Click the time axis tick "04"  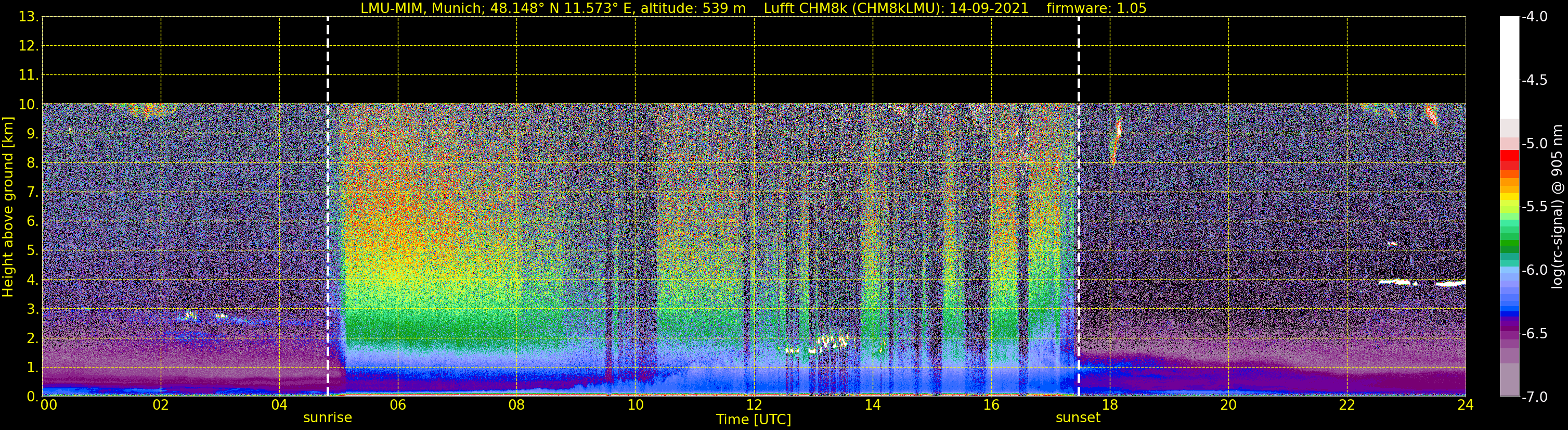(x=279, y=405)
